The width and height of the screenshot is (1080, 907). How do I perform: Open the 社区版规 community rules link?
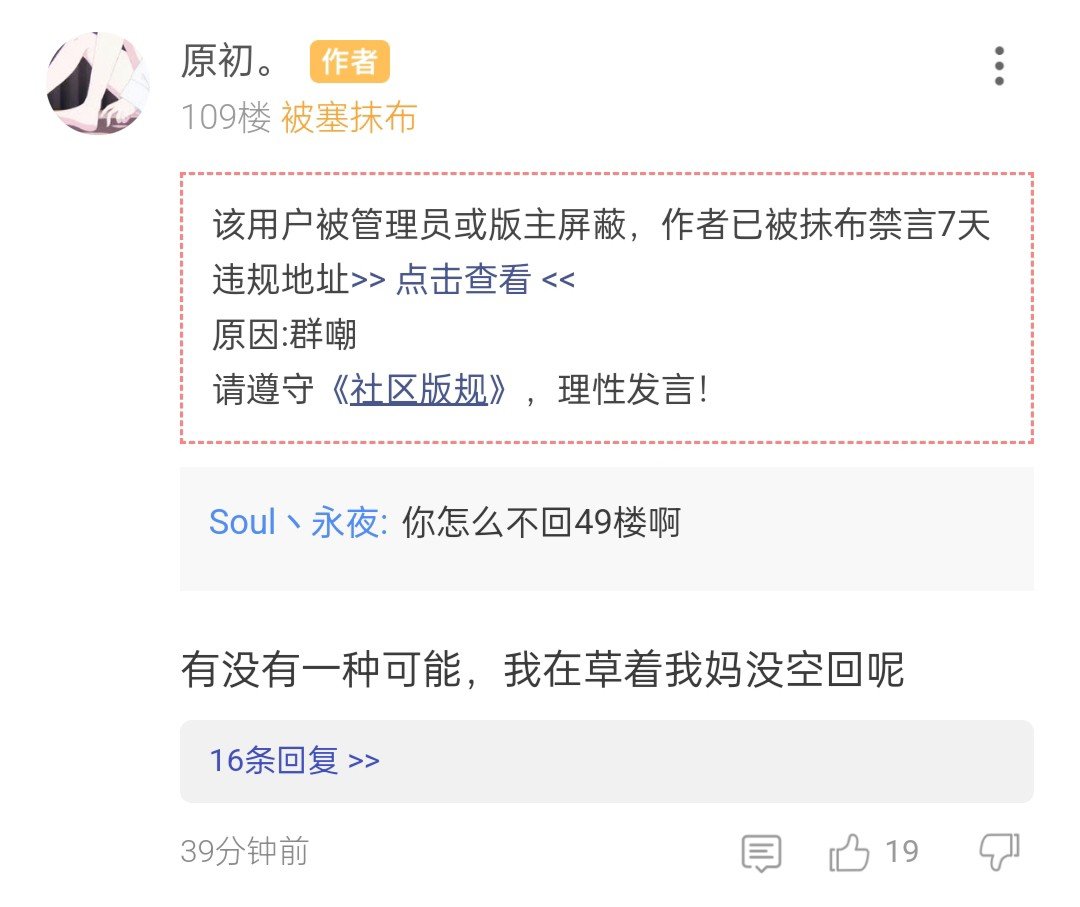pyautogui.click(x=418, y=390)
